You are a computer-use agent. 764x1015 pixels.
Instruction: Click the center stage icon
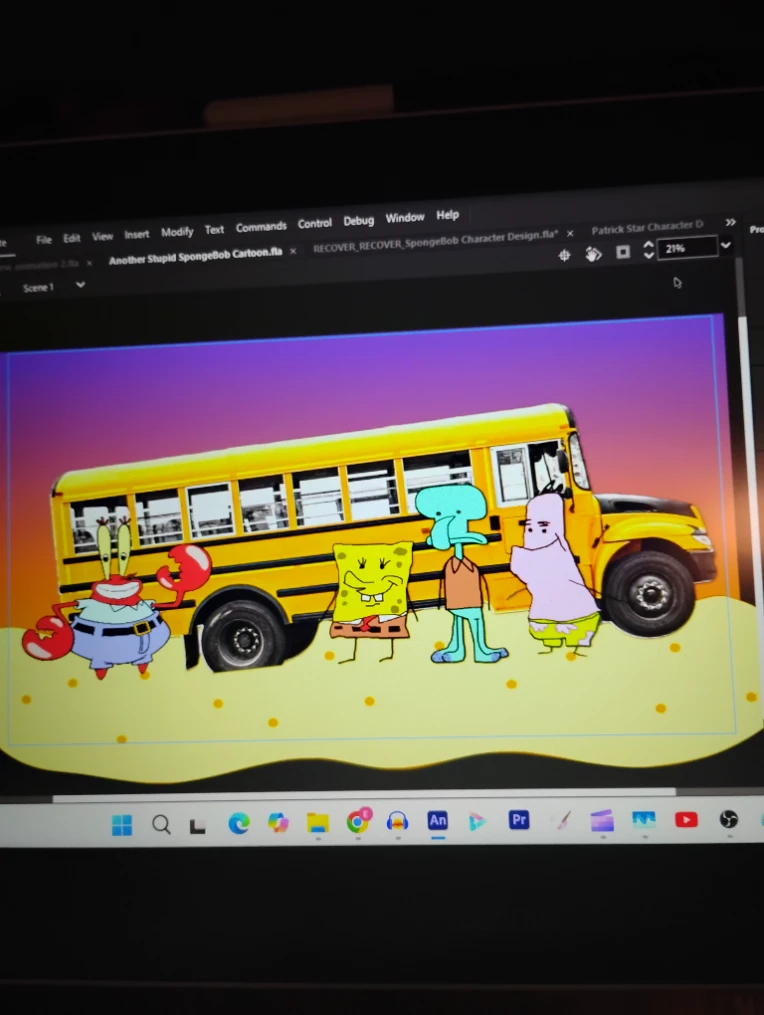[x=564, y=255]
